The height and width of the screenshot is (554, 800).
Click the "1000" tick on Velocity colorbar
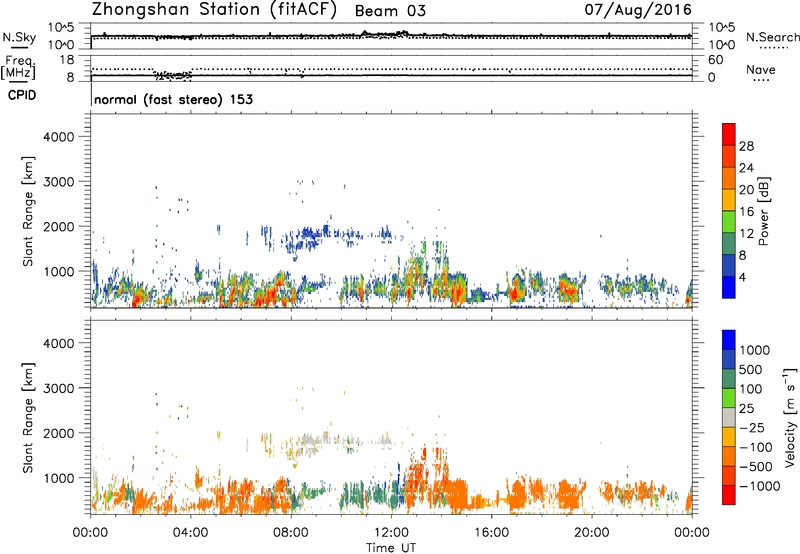click(755, 350)
